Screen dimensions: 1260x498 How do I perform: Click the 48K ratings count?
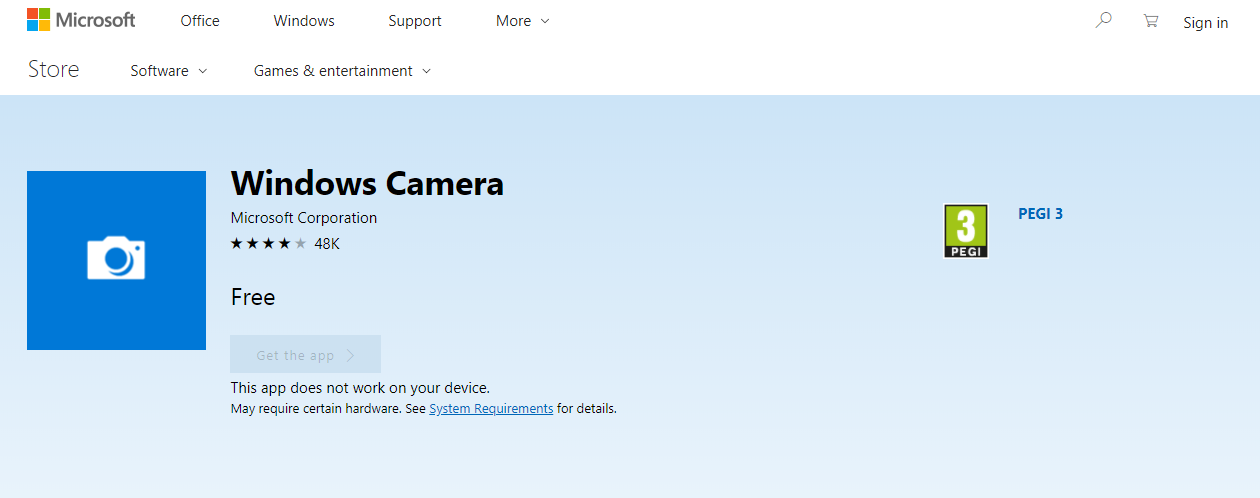click(x=327, y=243)
